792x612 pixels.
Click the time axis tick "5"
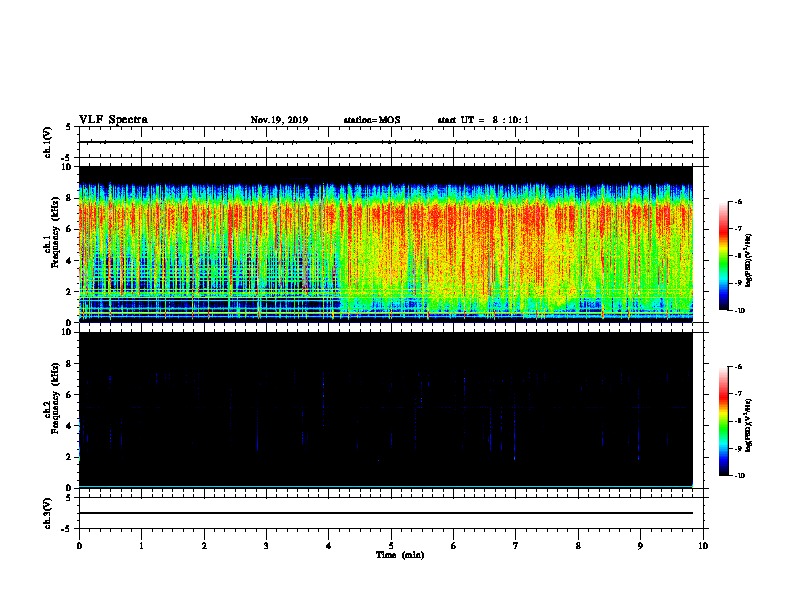click(x=391, y=545)
